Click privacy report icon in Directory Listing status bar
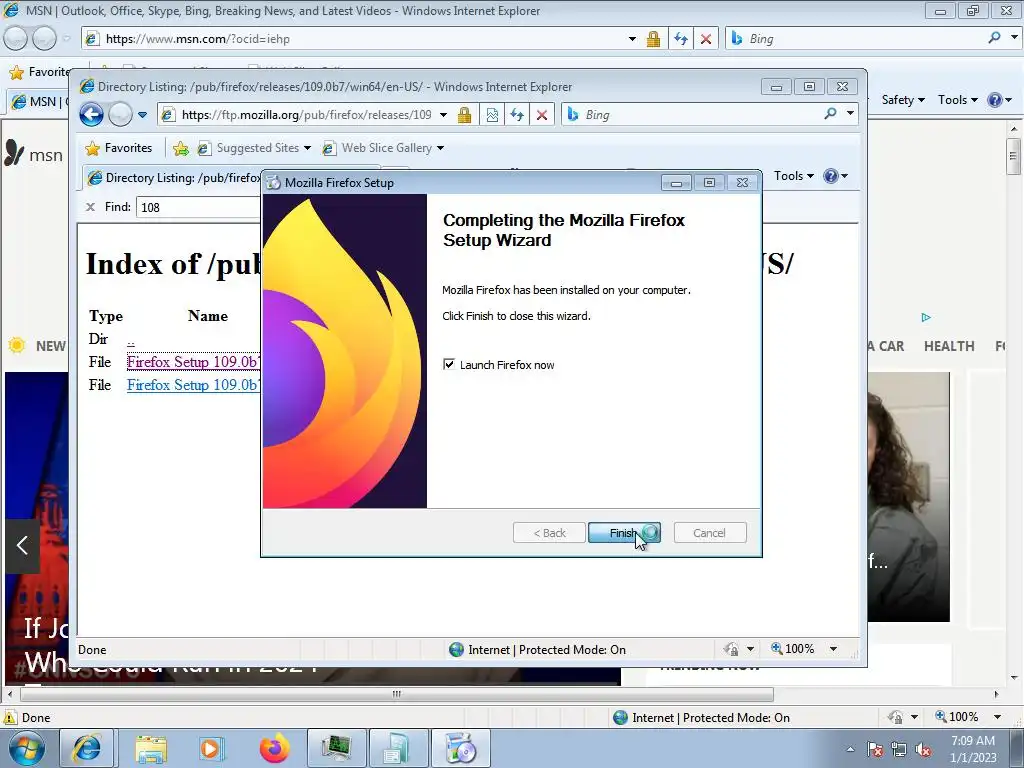The width and height of the screenshot is (1024, 768). pyautogui.click(x=731, y=649)
